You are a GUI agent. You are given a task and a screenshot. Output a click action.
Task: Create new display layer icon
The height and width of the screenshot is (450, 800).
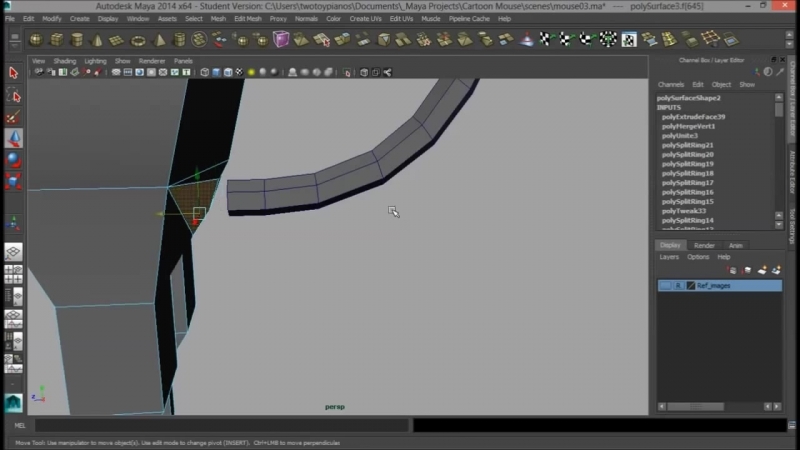762,270
